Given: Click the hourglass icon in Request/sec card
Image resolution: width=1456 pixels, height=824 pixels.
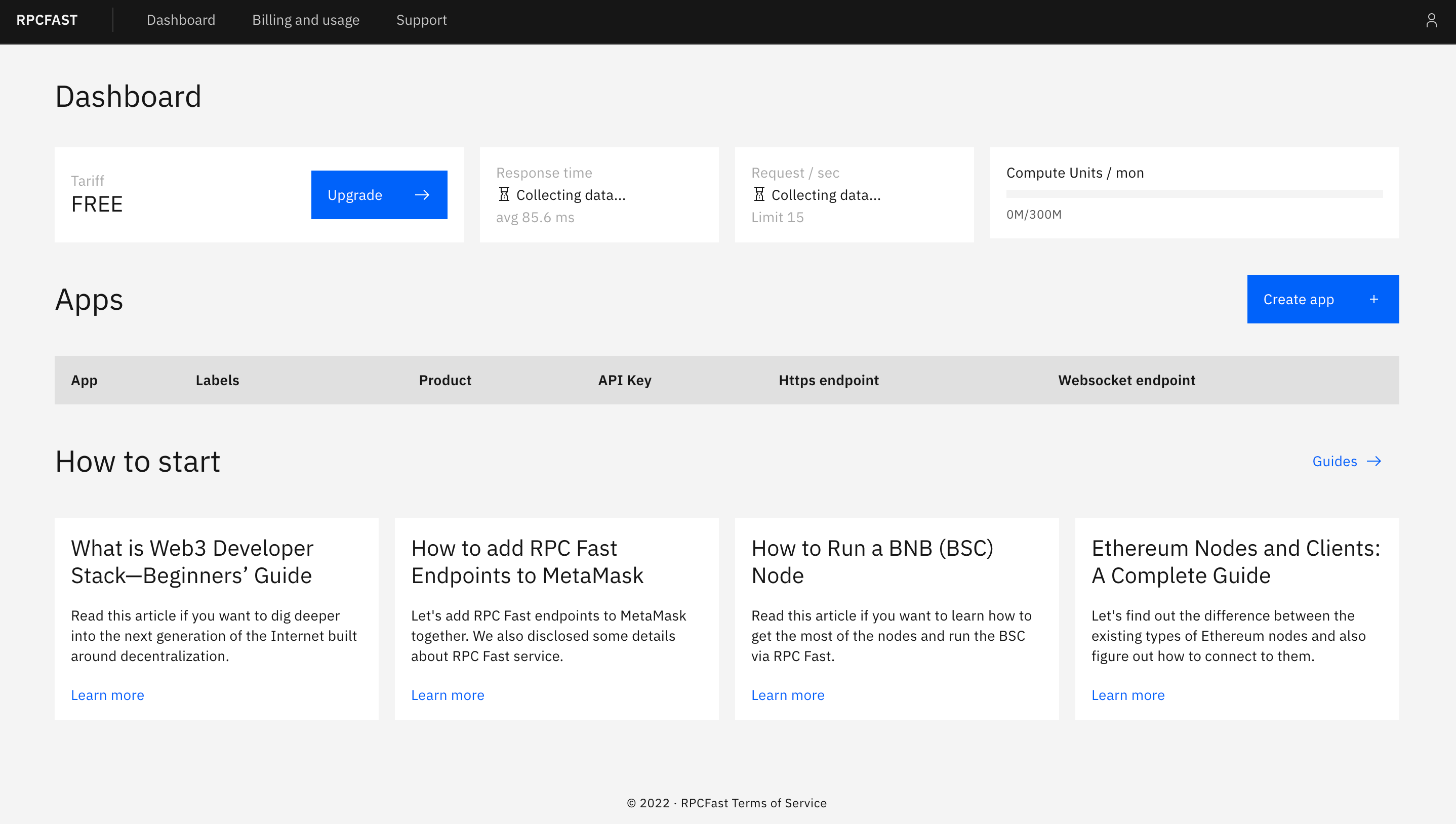Looking at the screenshot, I should coord(759,195).
